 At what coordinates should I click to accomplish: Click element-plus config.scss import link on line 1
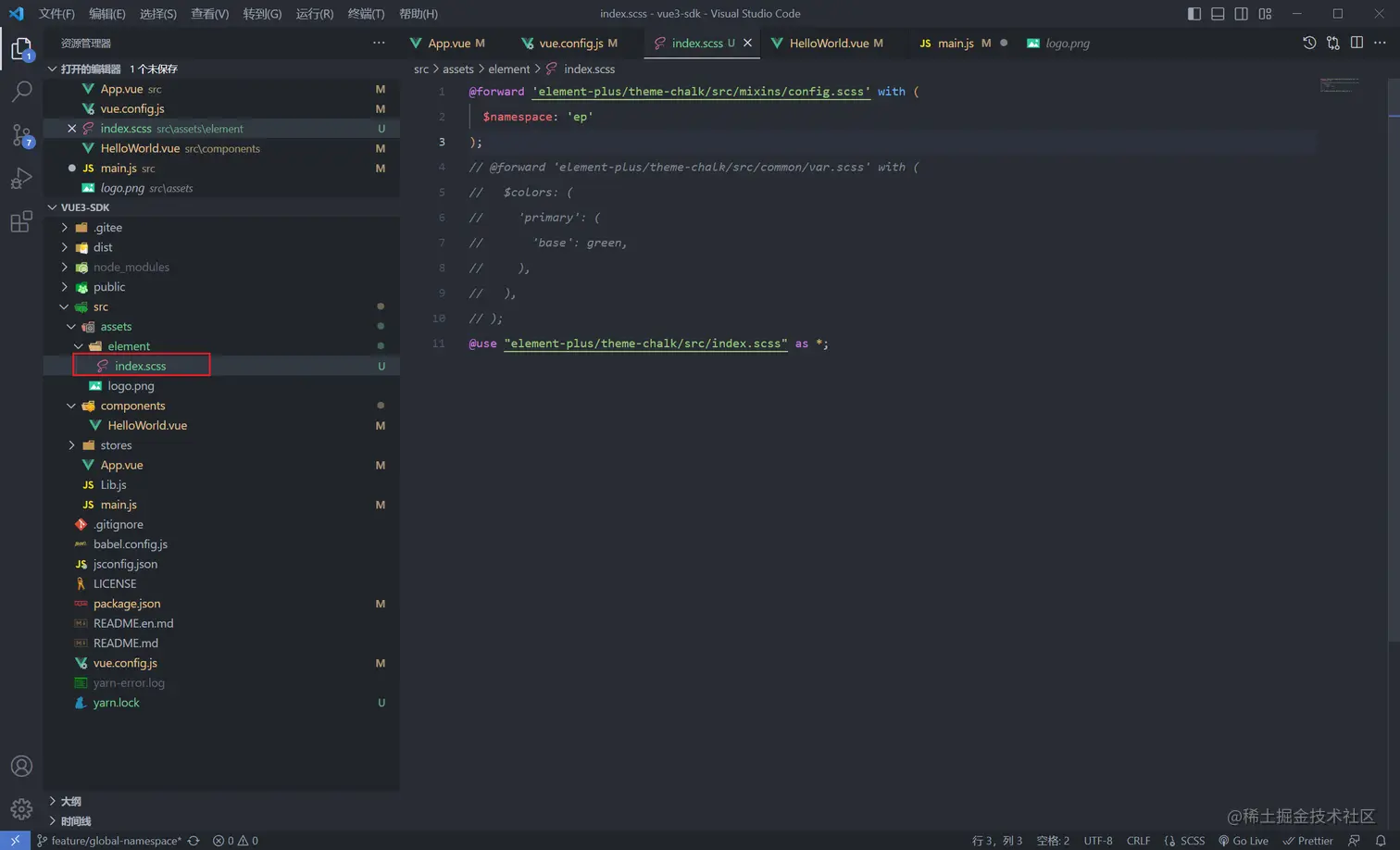point(701,92)
